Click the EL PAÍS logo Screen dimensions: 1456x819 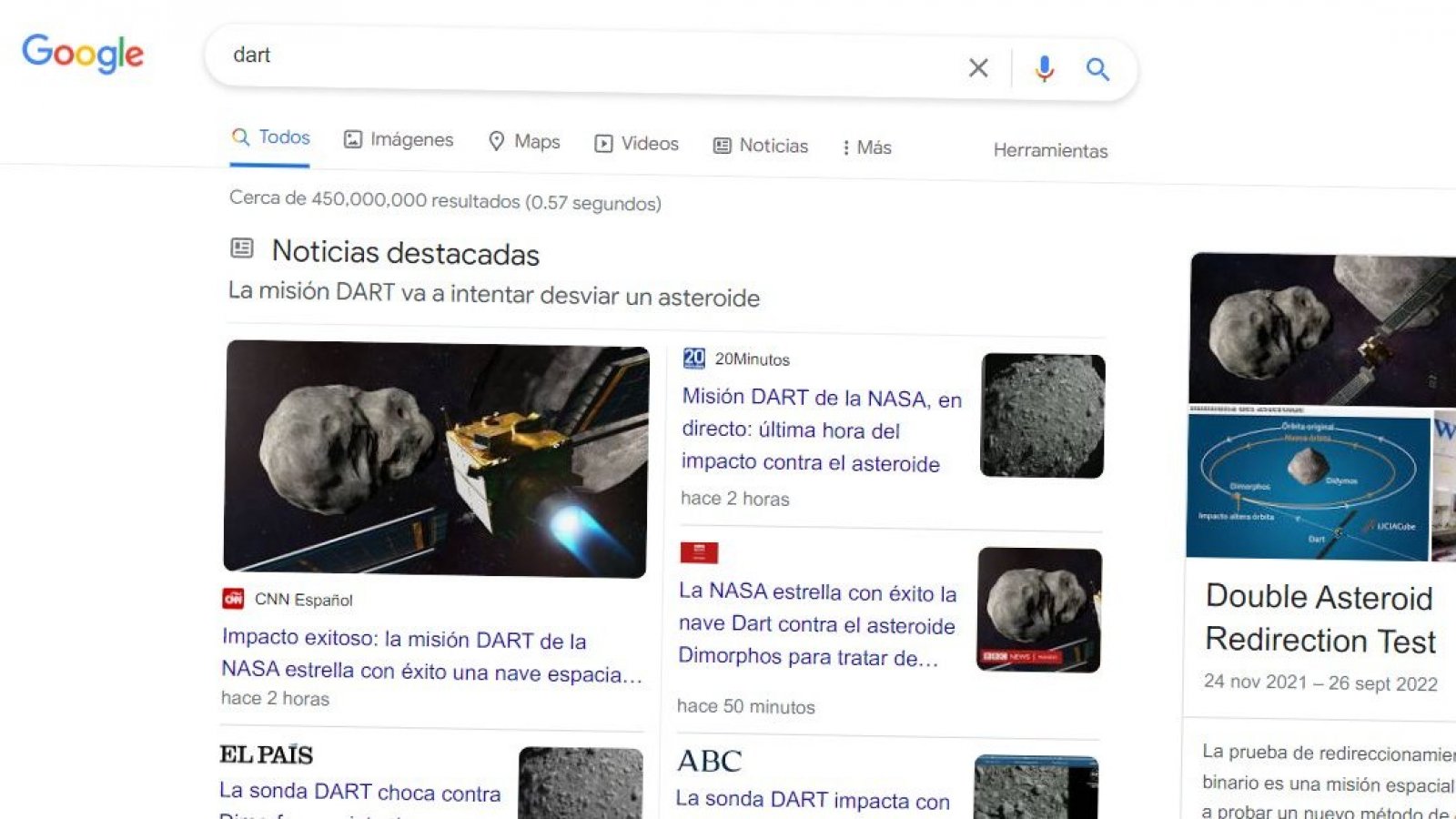(266, 754)
